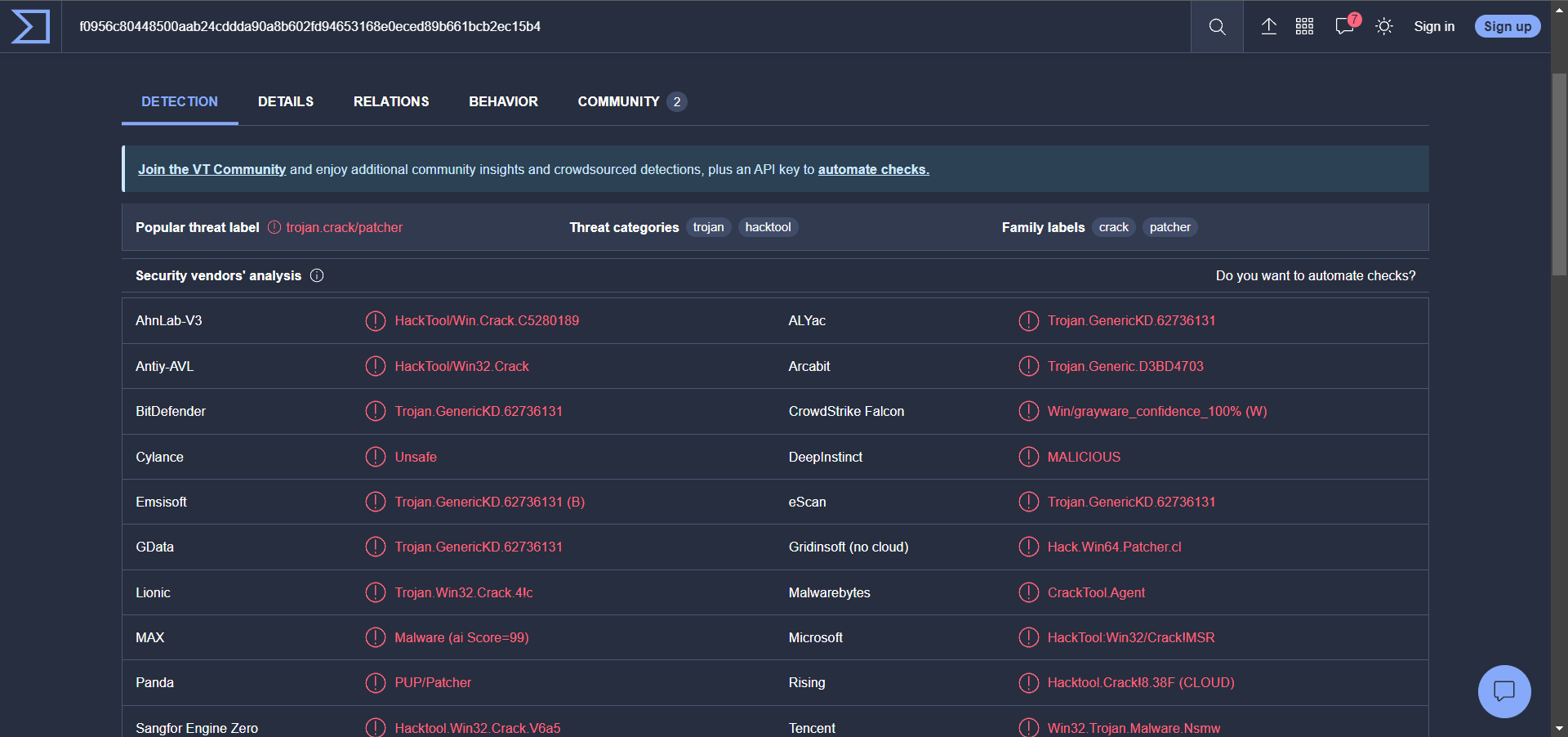
Task: Click Hacktool.Crack!8.38F (CLOUD) detection text
Action: coord(1141,682)
